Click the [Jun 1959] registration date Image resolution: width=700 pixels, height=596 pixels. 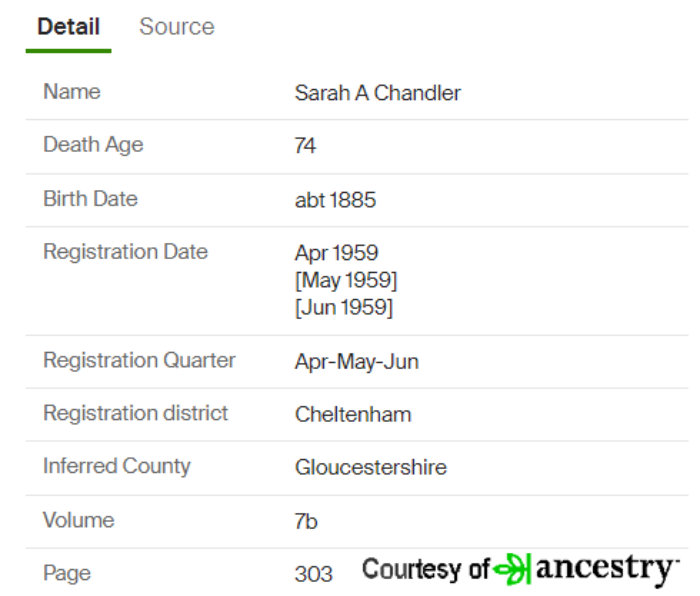[x=344, y=308]
